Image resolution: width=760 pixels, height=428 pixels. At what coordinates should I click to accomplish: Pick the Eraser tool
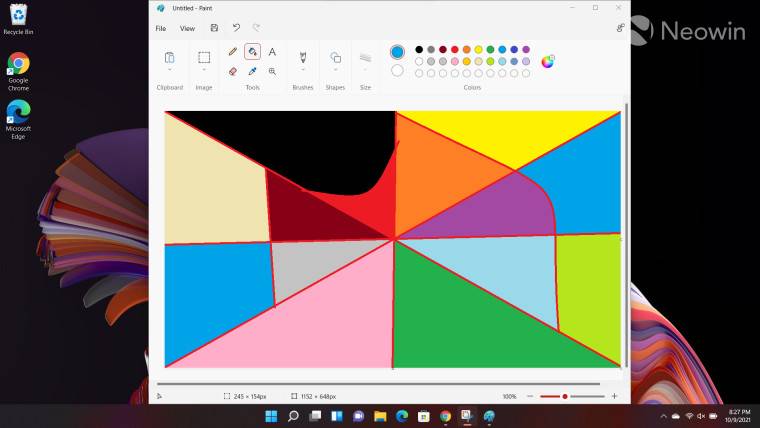click(x=233, y=71)
